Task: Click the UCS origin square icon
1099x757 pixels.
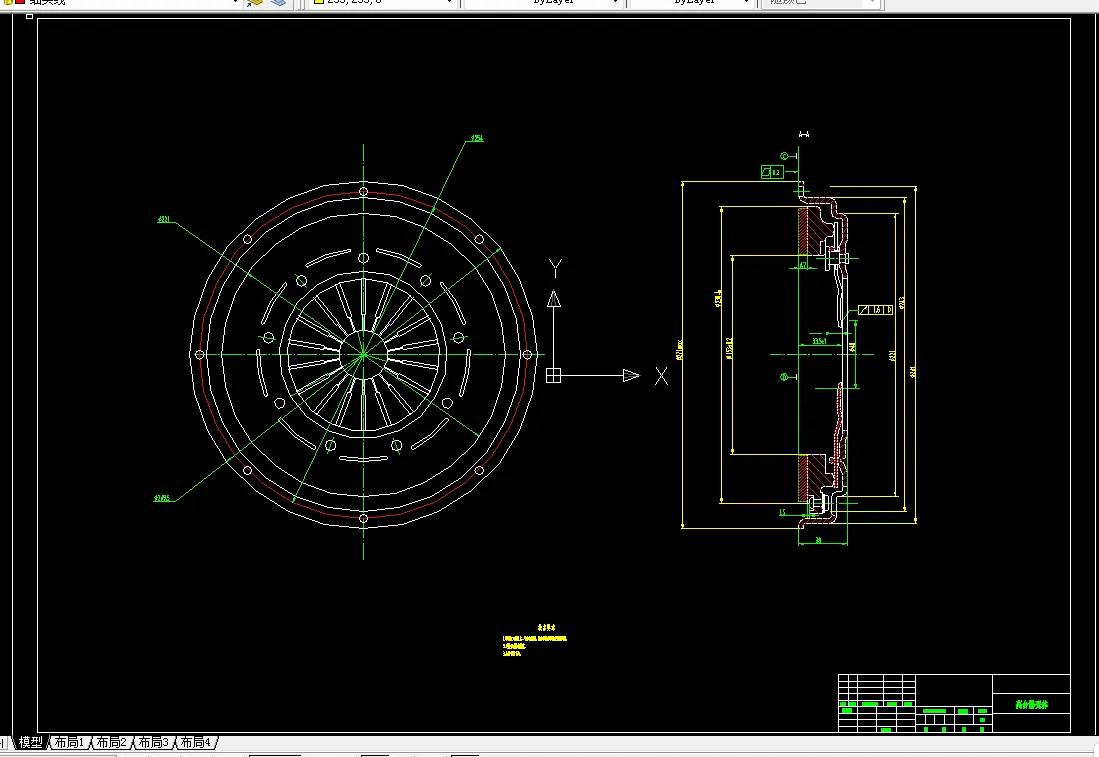Action: coord(554,376)
